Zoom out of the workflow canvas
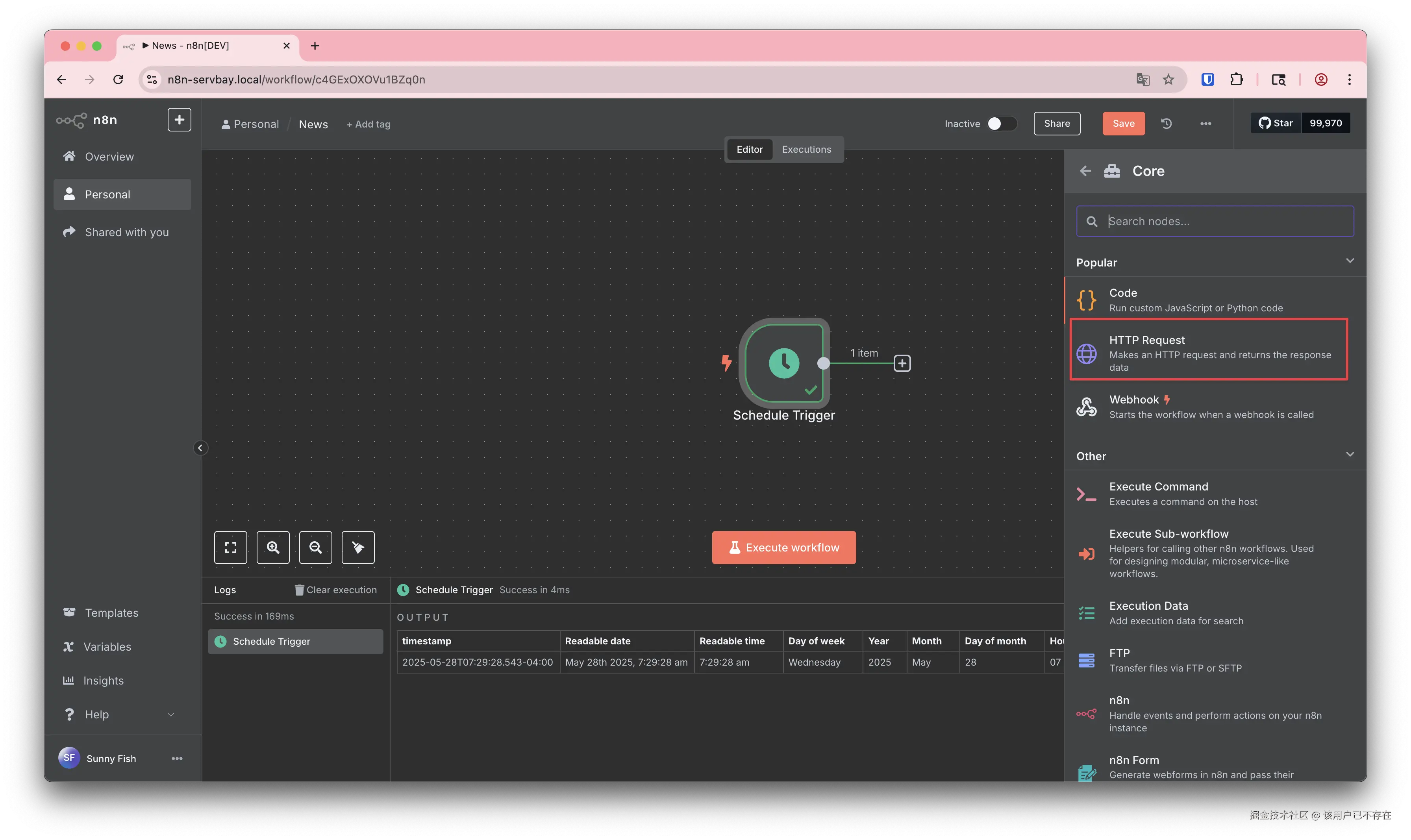The width and height of the screenshot is (1411, 840). tap(315, 548)
